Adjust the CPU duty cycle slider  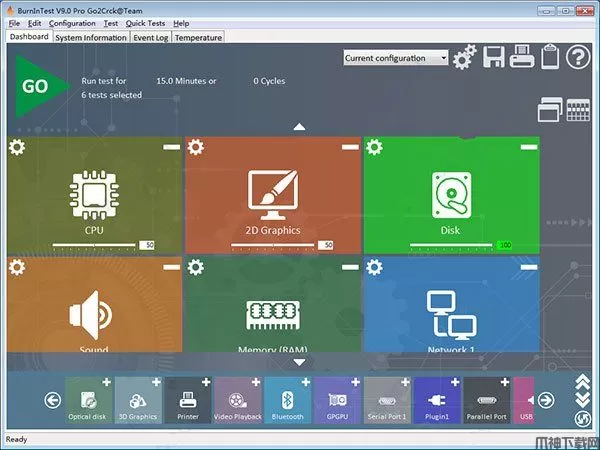(x=95, y=244)
